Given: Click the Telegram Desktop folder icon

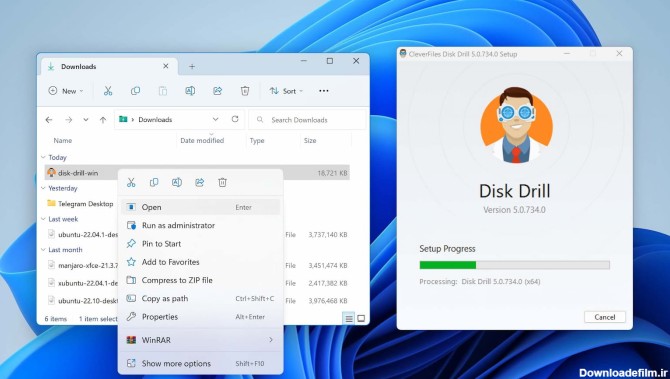Looking at the screenshot, I should [x=51, y=203].
